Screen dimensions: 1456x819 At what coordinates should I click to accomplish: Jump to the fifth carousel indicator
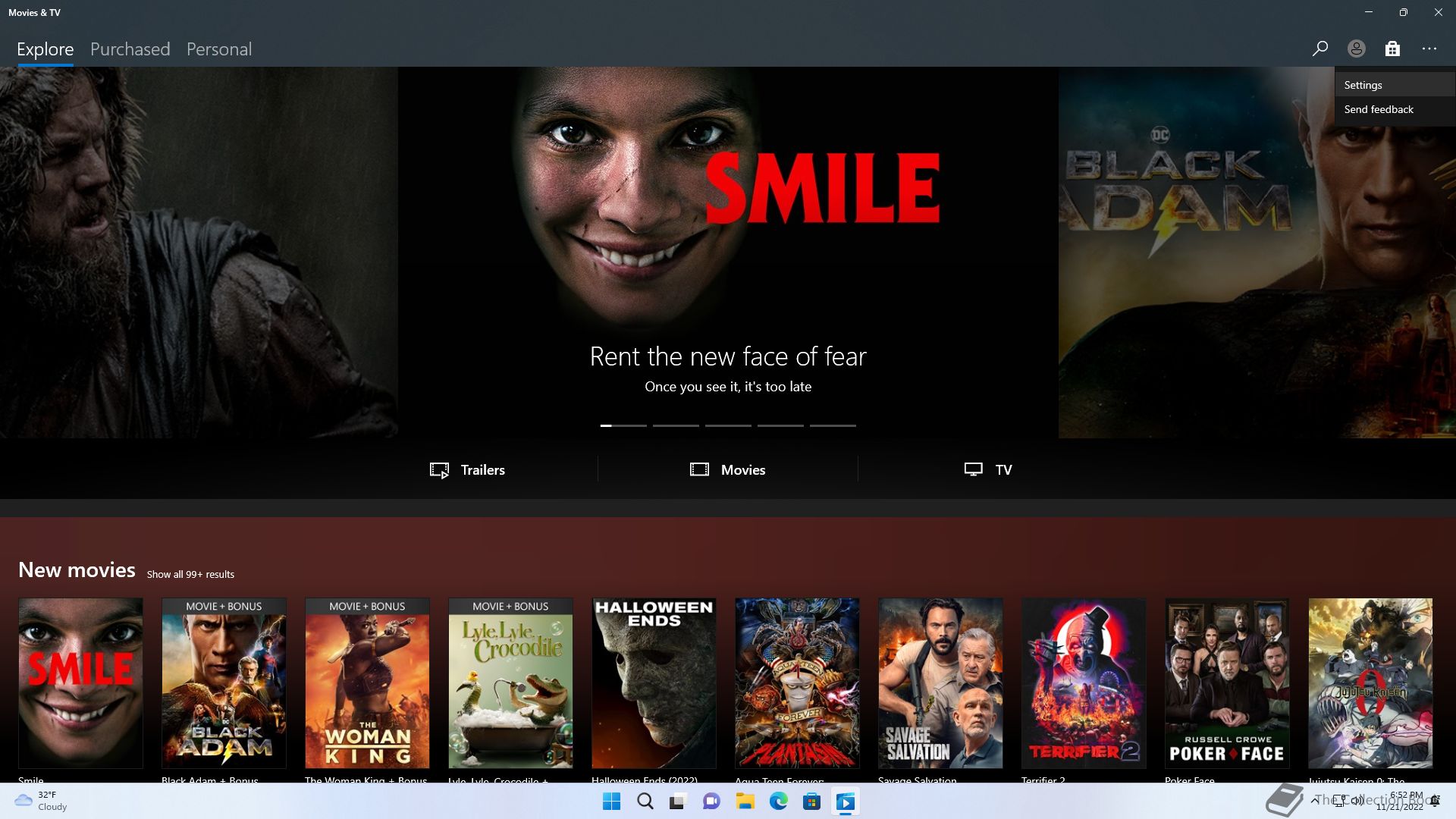[x=833, y=425]
